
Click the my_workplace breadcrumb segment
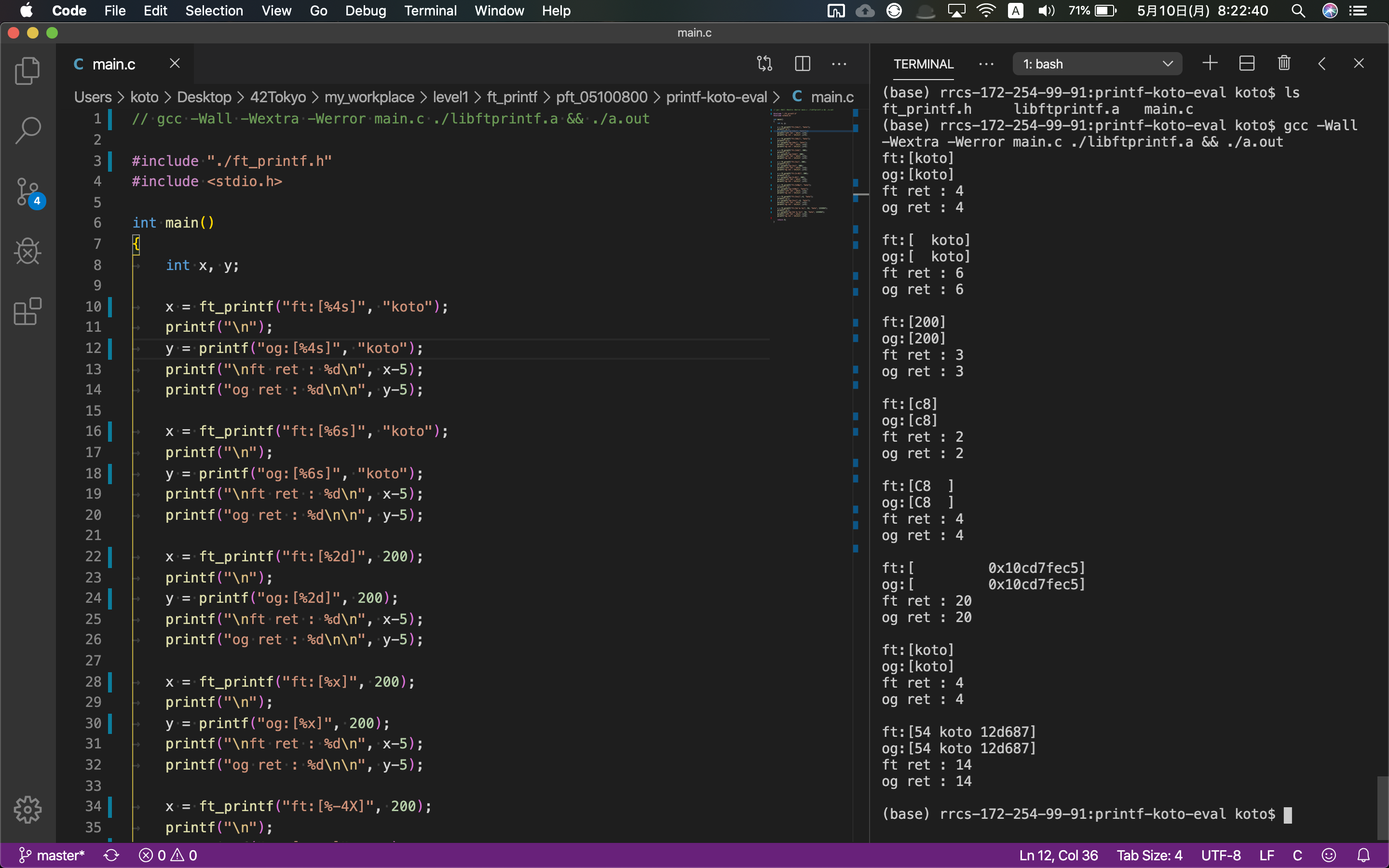coord(369,97)
